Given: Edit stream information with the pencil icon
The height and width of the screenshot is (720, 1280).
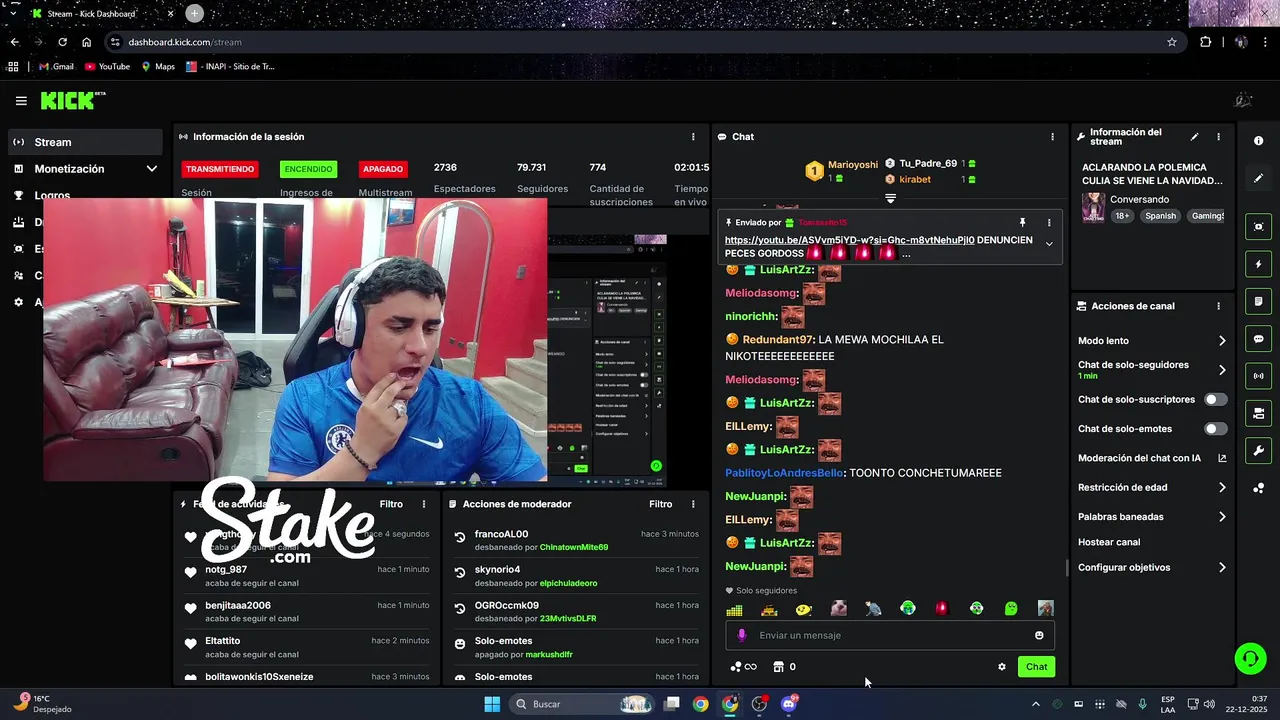Looking at the screenshot, I should (x=1194, y=137).
